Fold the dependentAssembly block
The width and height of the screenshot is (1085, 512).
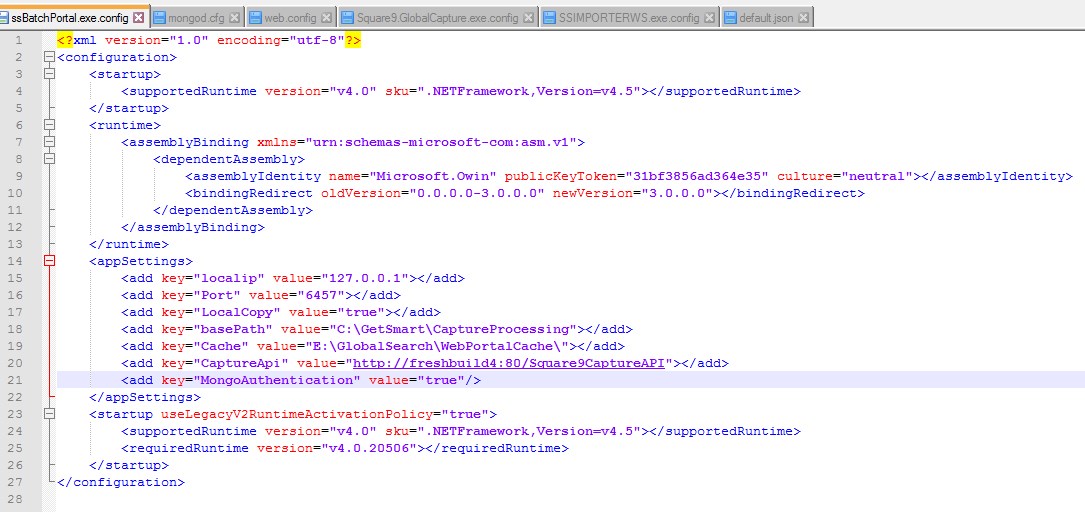(49, 160)
